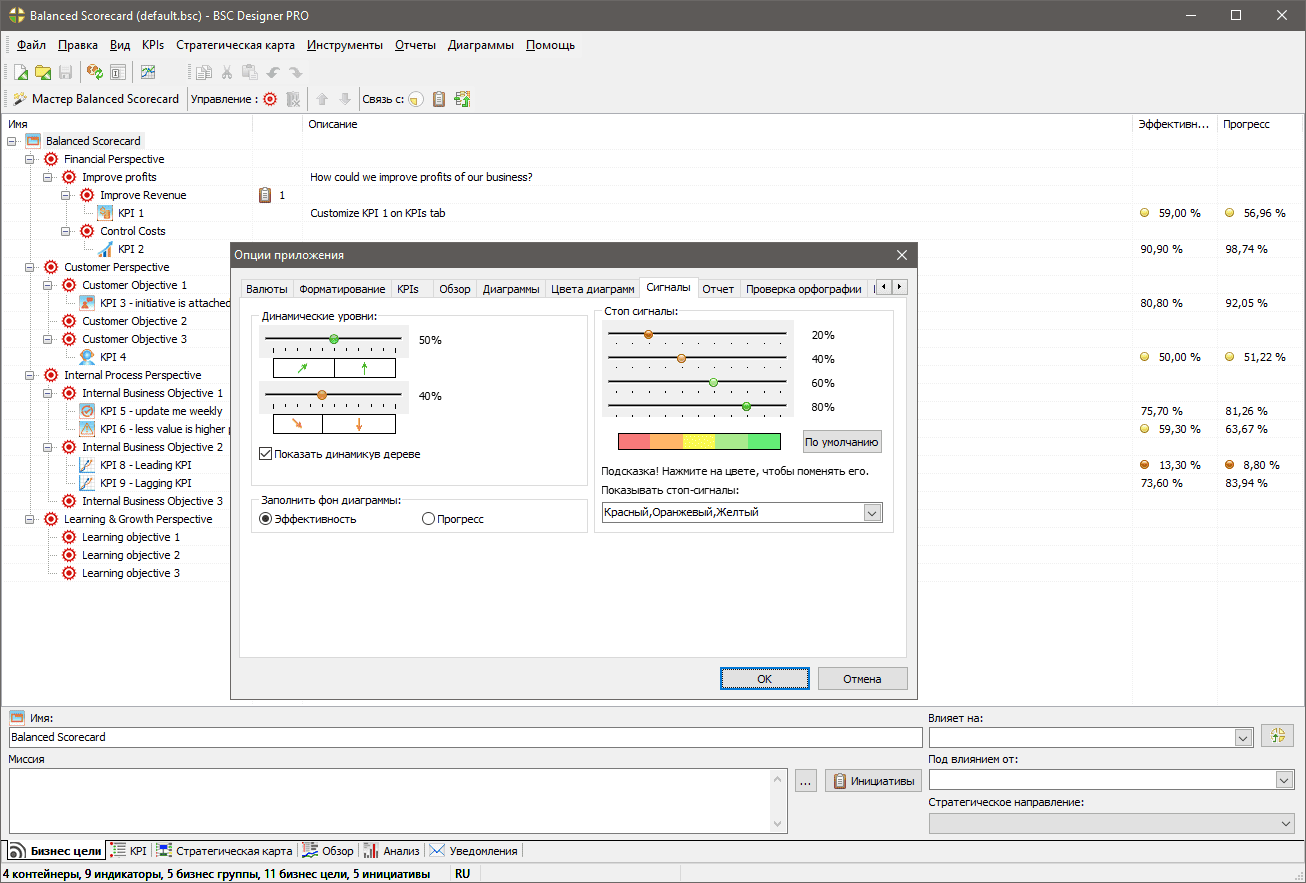This screenshot has height=883, width=1306.
Task: Click the clipboard initiatives icon beside Связь с
Action: (x=438, y=99)
